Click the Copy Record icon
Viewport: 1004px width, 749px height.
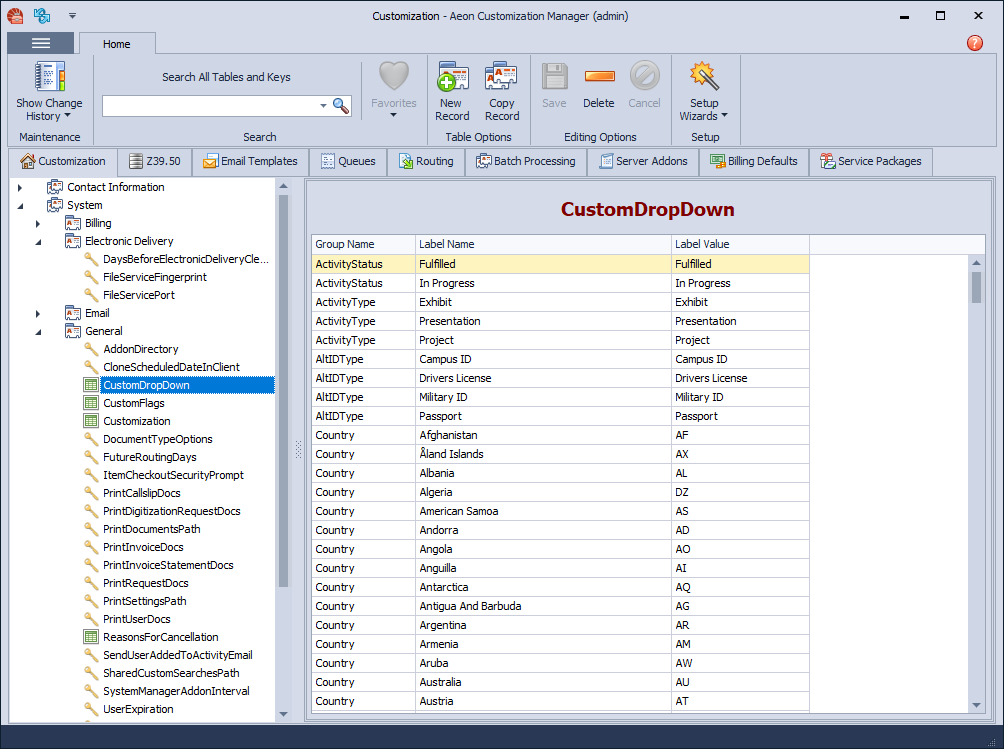tap(501, 78)
